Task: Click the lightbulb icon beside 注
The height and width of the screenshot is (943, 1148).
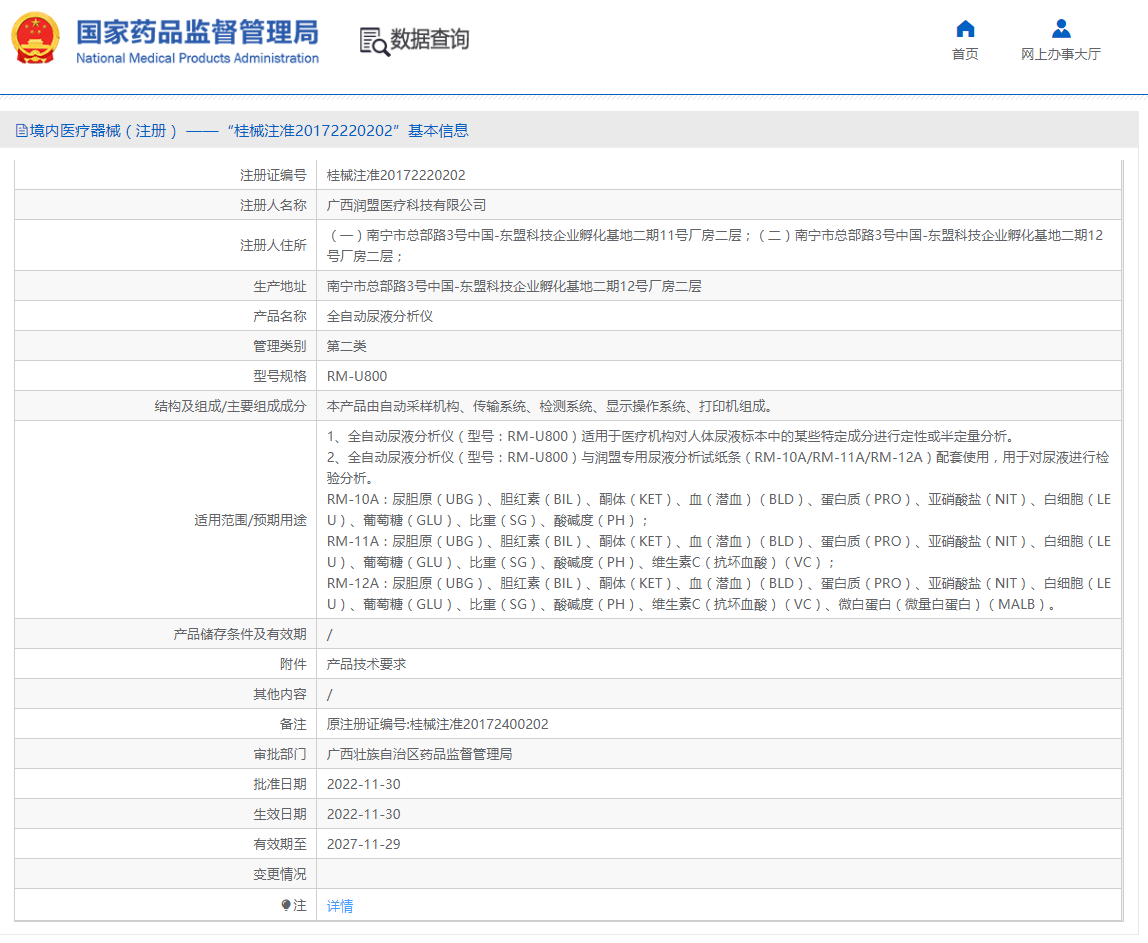Action: (286, 906)
